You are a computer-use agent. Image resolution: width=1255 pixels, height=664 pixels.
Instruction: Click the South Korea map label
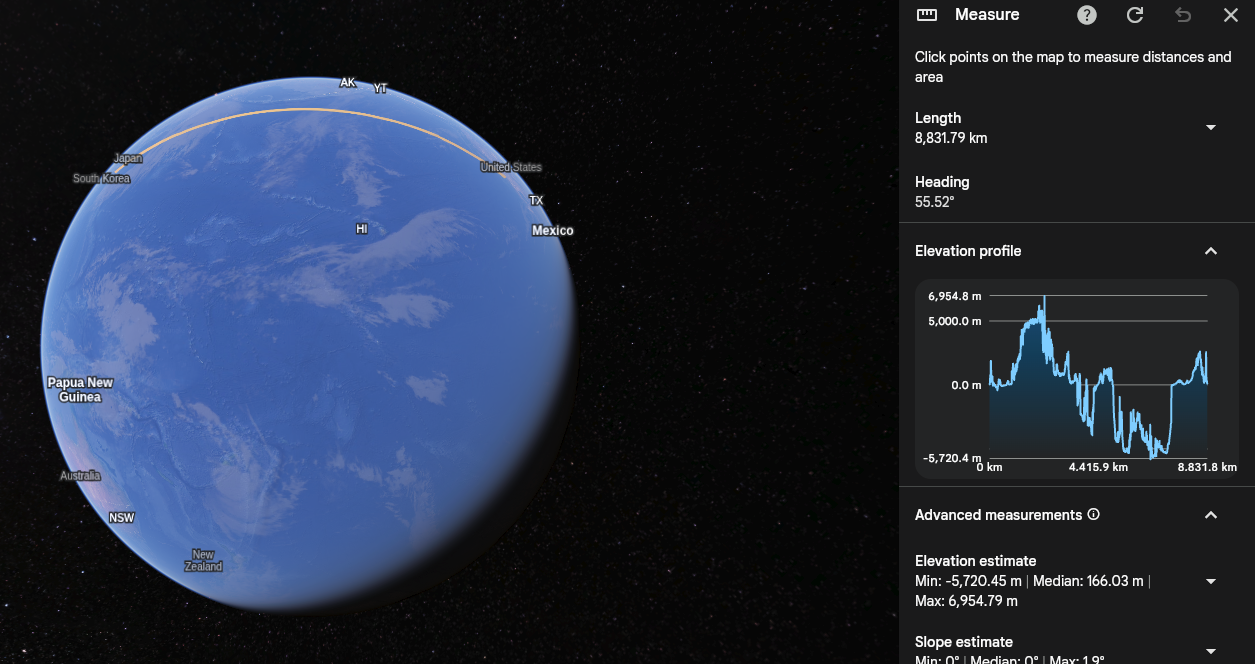click(x=101, y=179)
